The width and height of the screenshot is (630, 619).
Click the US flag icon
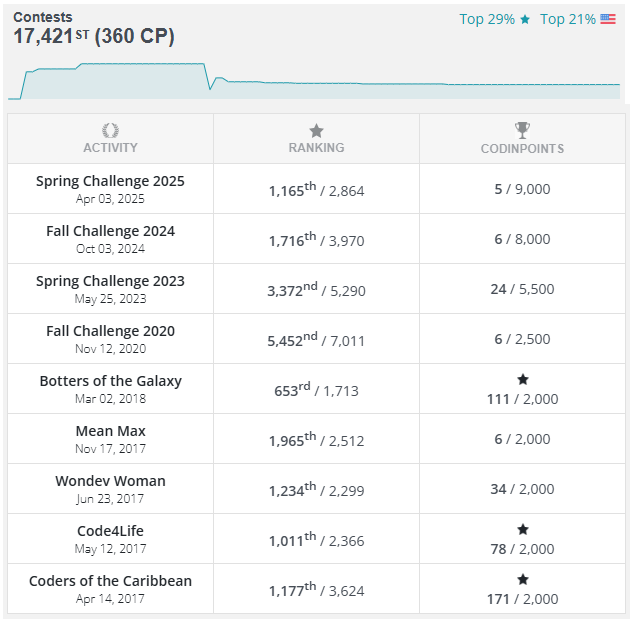click(x=607, y=19)
